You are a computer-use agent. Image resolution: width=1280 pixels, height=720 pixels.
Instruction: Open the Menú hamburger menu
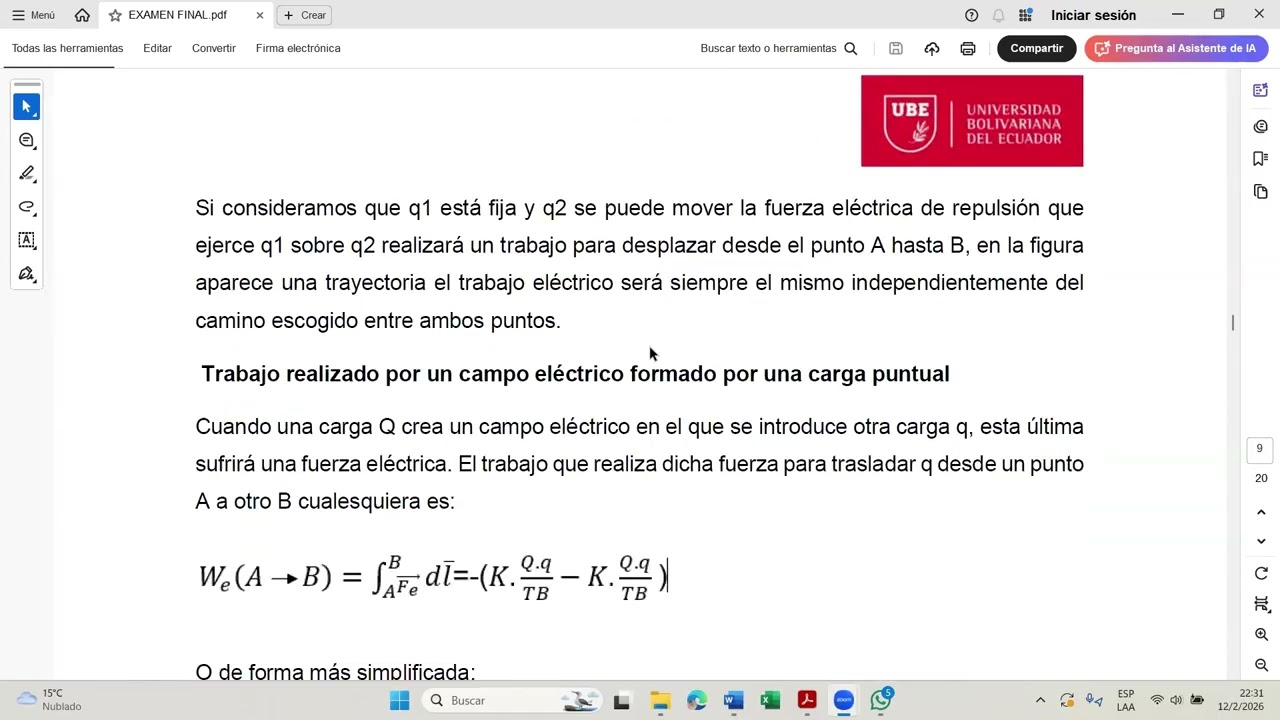pos(33,15)
